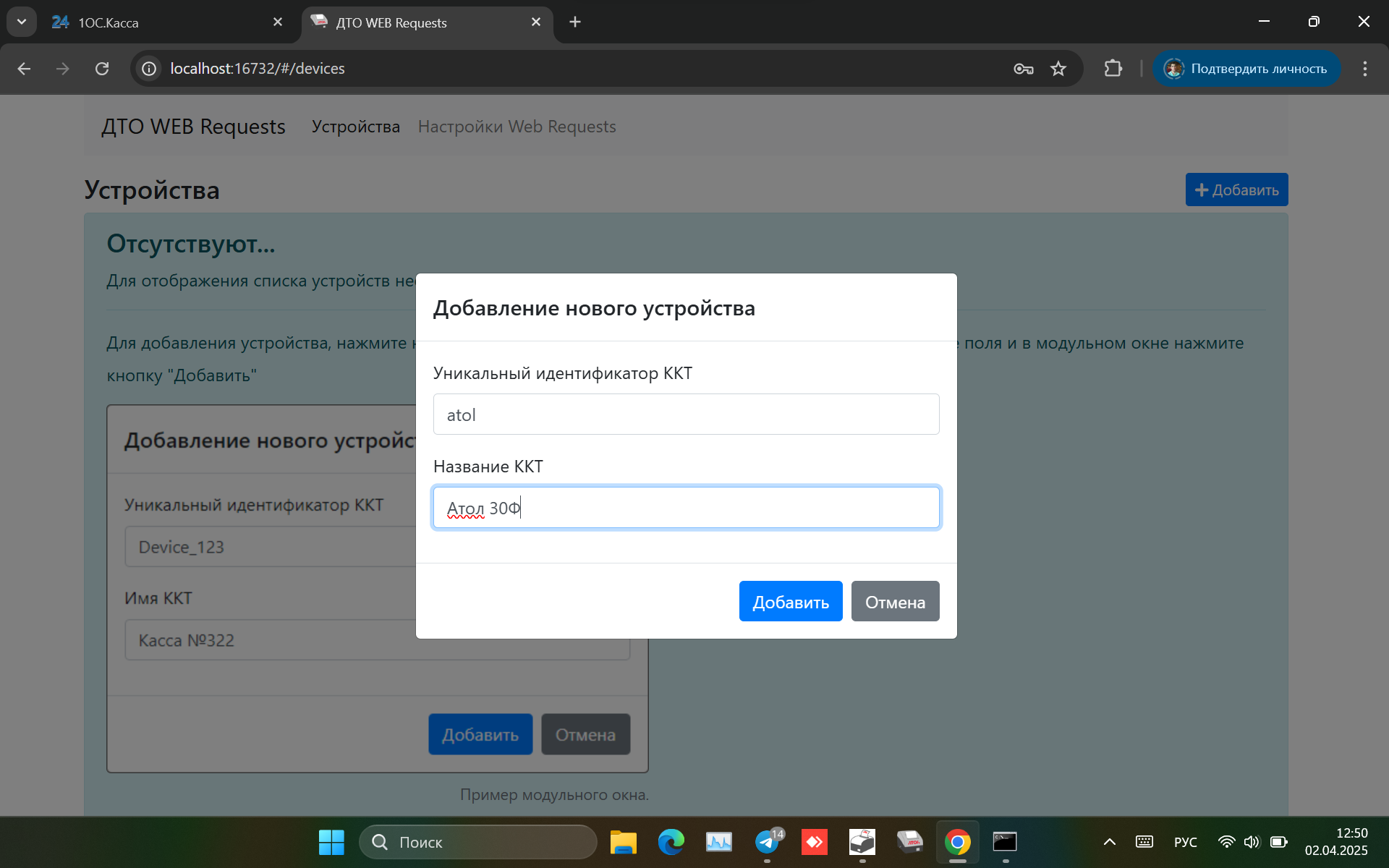Click the password key icon in address bar
The image size is (1389, 868).
click(x=1023, y=69)
